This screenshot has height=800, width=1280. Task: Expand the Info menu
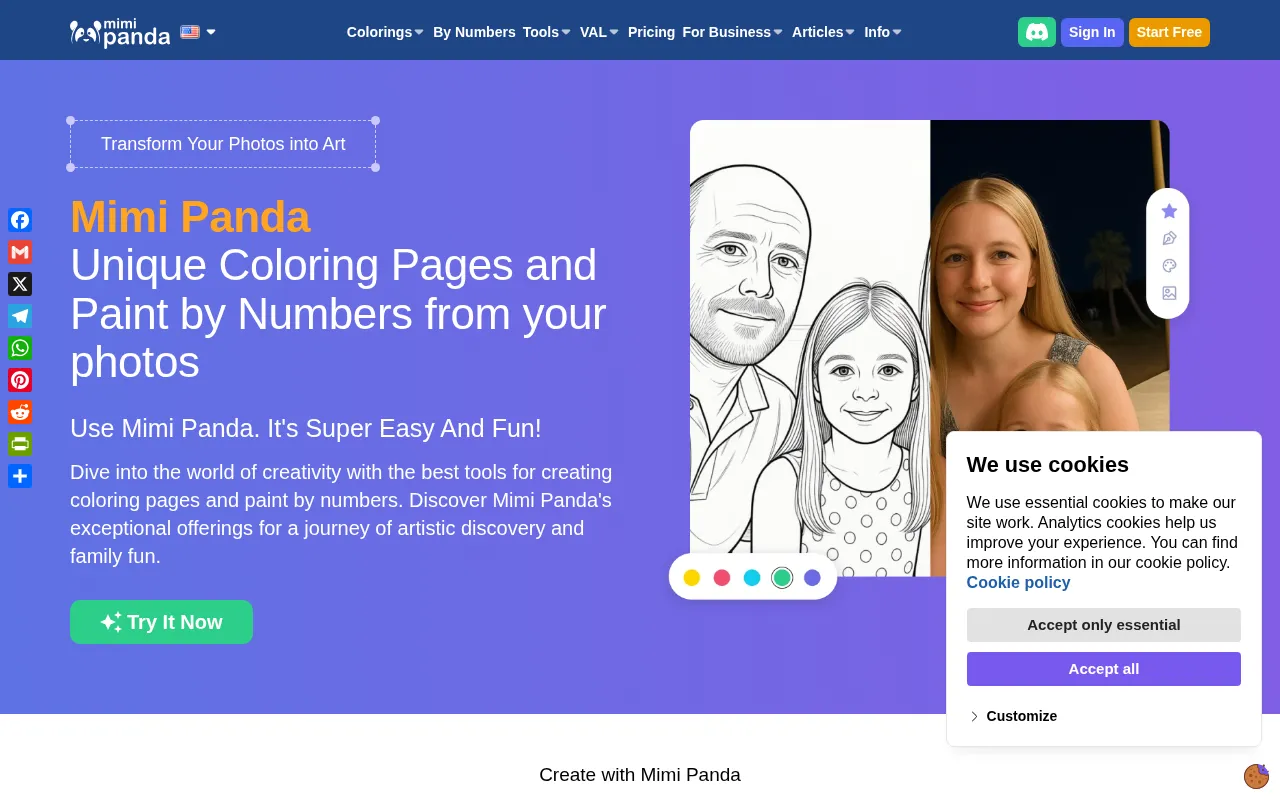pyautogui.click(x=883, y=32)
